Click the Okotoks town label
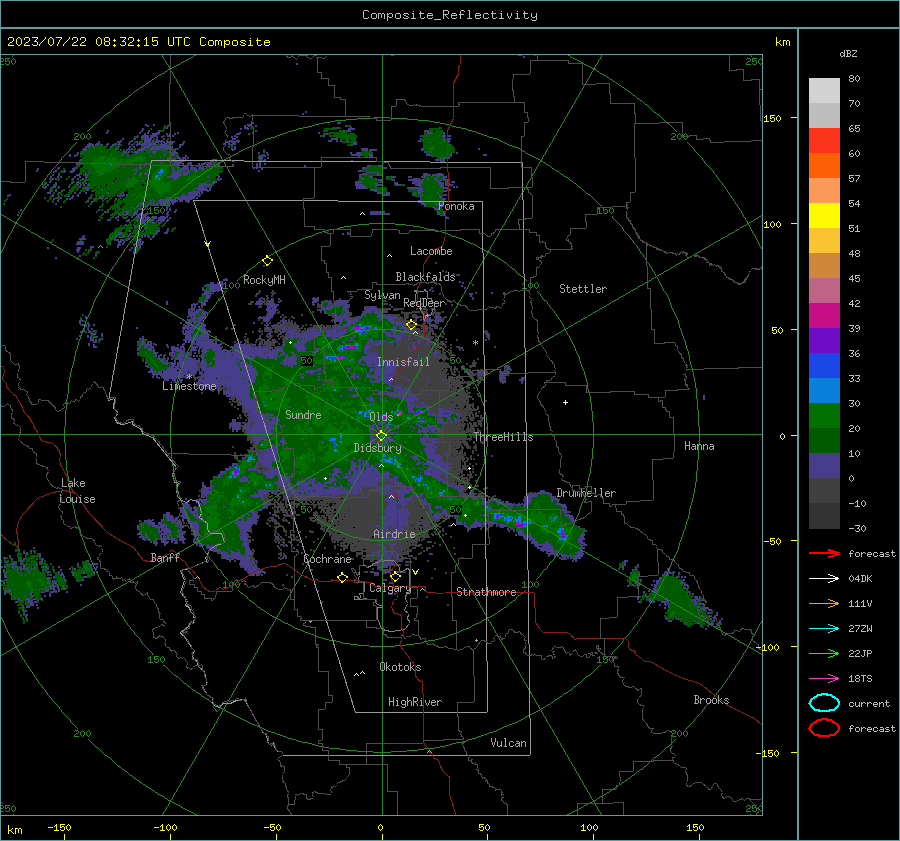 tap(400, 667)
